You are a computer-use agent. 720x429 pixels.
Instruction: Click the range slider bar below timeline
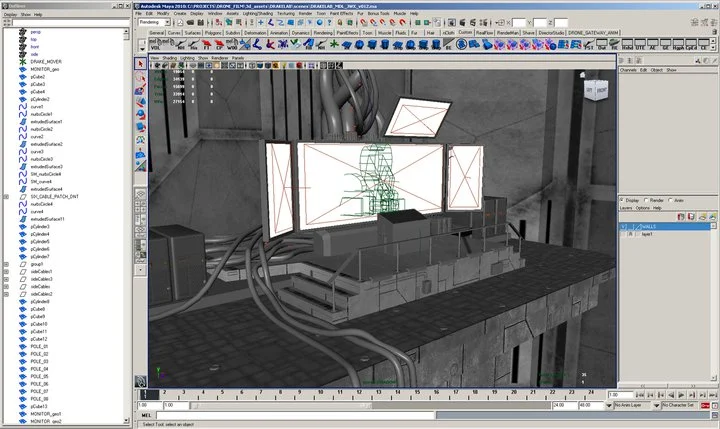point(281,406)
